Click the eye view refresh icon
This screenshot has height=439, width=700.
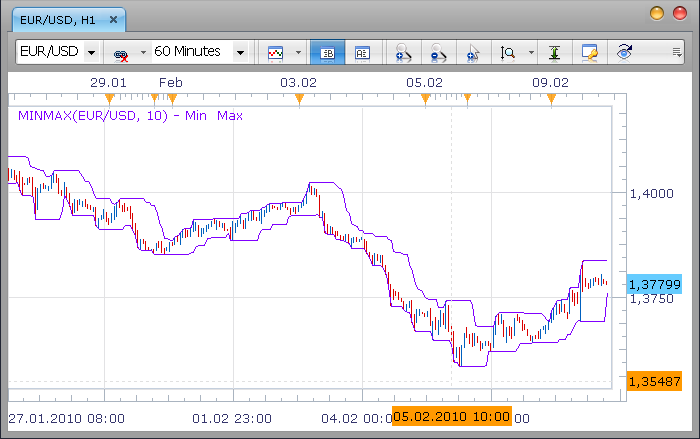click(624, 52)
